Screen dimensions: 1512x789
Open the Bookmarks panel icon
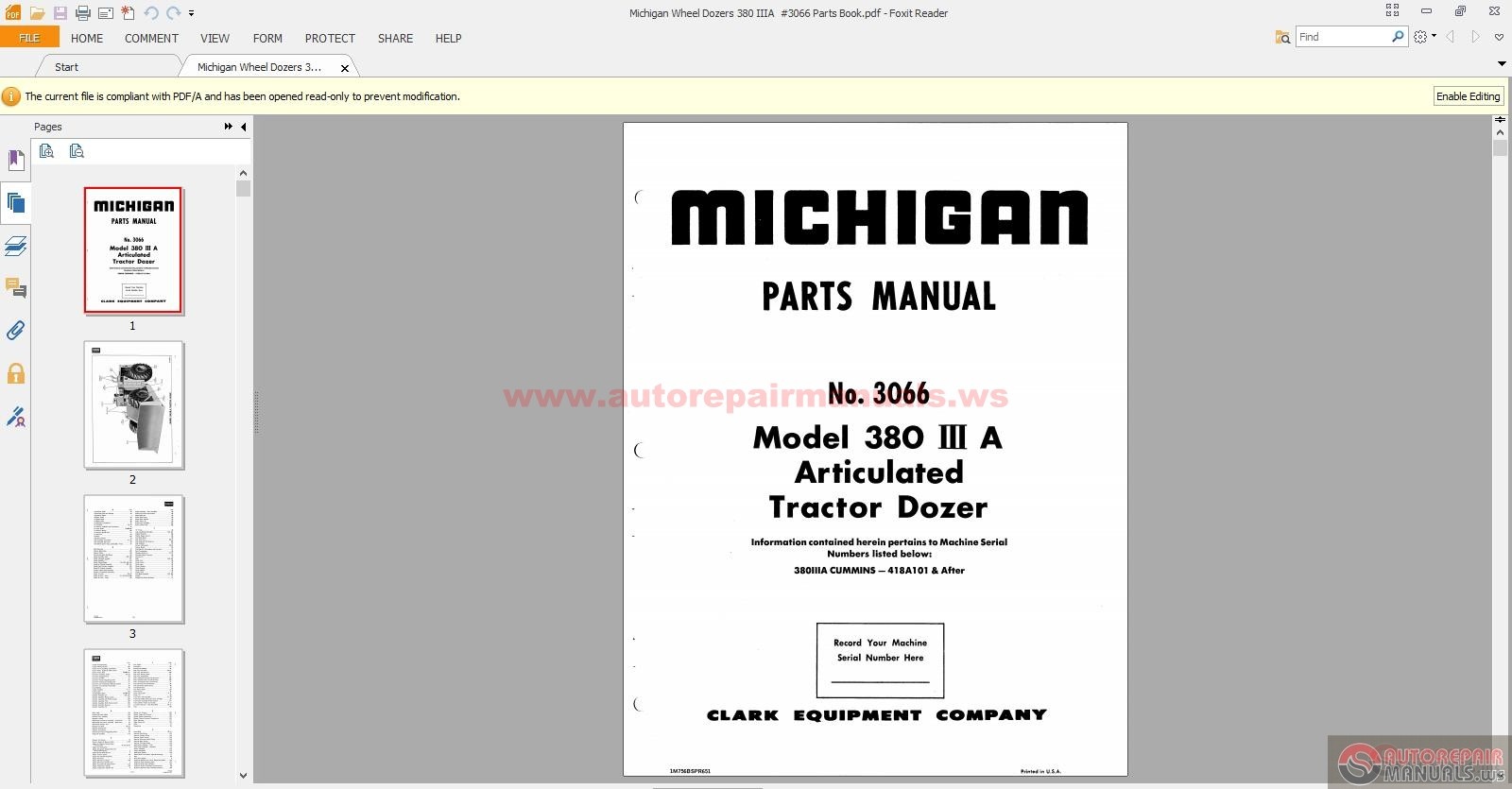pos(15,160)
